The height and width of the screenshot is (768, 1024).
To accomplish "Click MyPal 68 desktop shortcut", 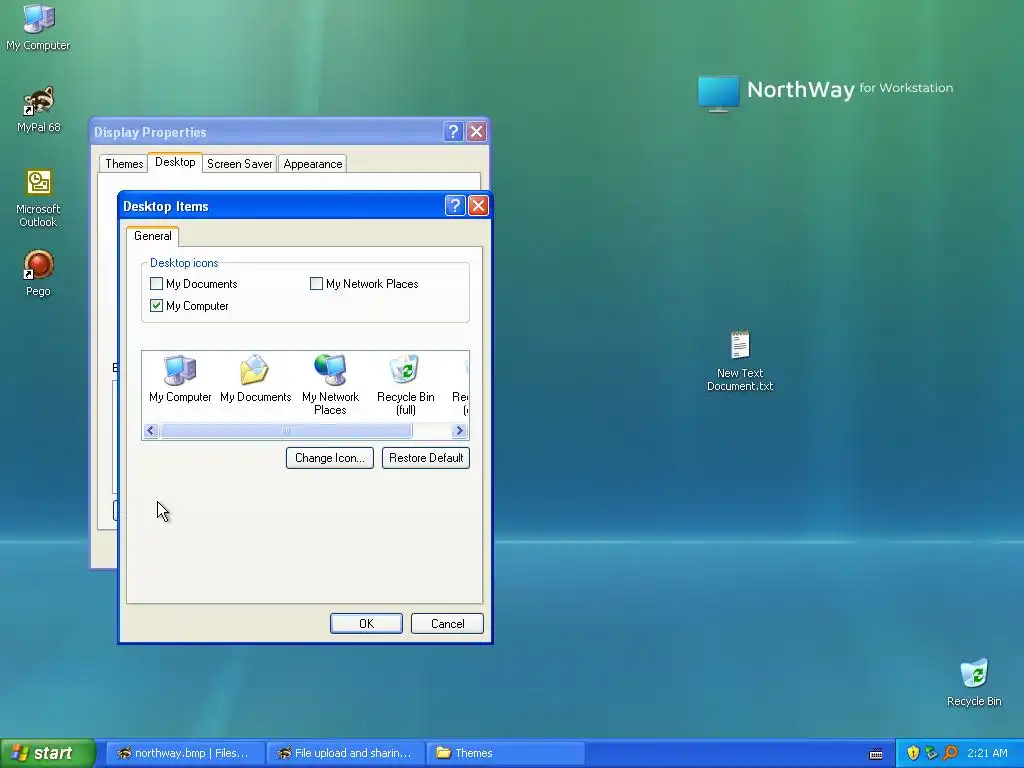I will click(38, 109).
